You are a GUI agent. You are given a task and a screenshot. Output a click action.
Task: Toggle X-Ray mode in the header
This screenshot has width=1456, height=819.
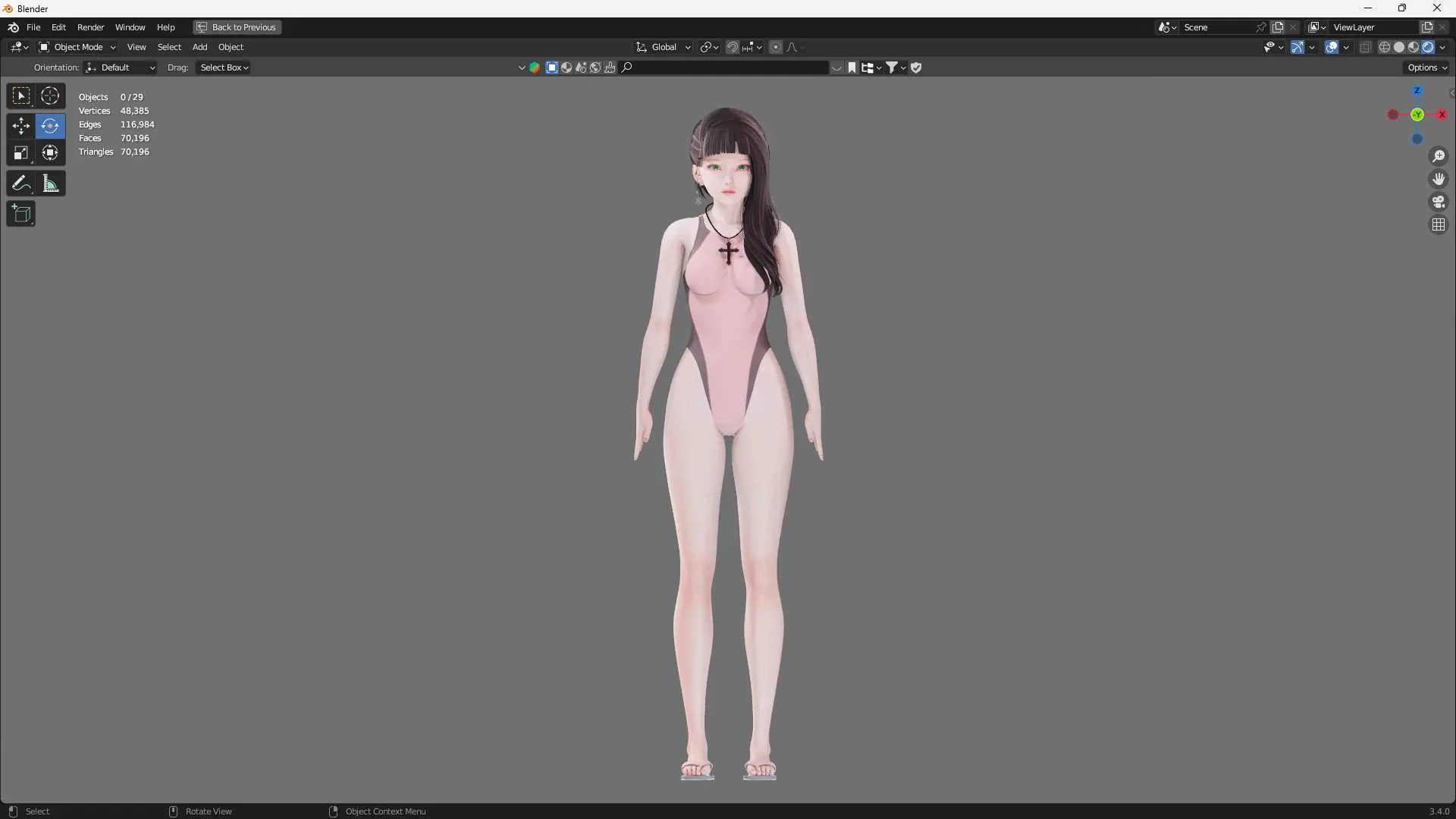point(1365,46)
